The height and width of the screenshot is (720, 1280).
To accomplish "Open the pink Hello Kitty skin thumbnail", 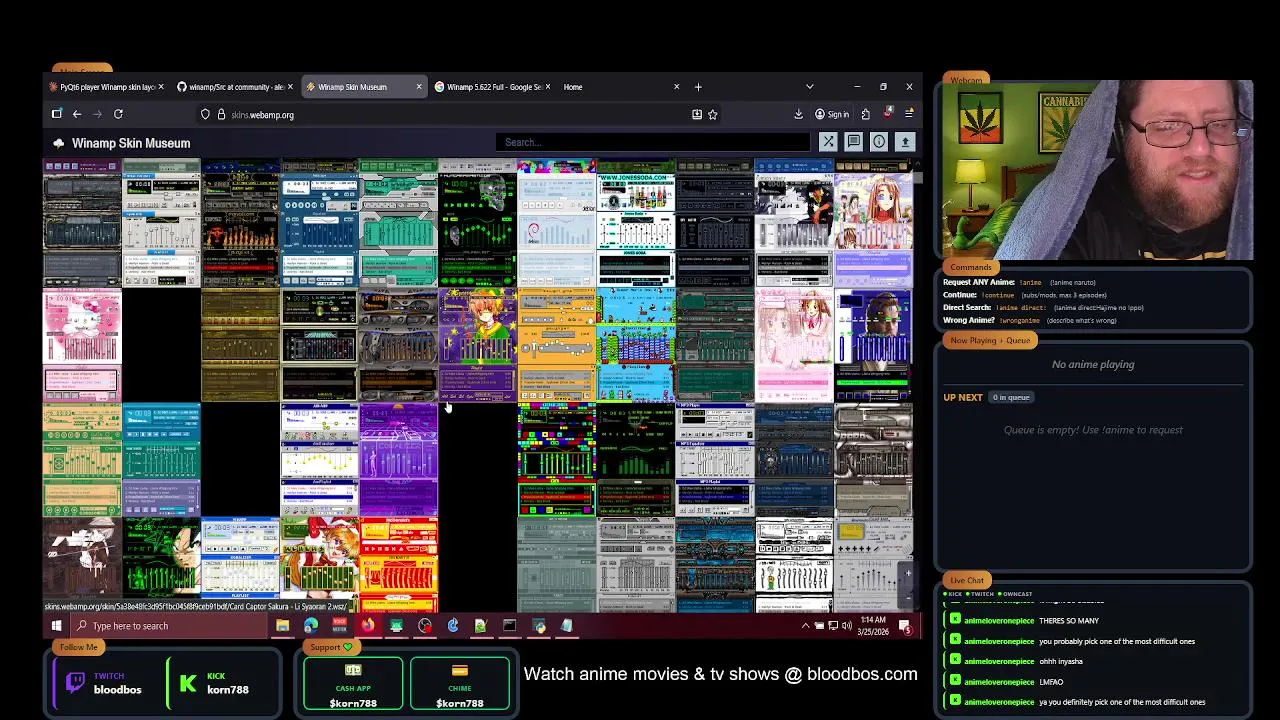I will coord(82,345).
